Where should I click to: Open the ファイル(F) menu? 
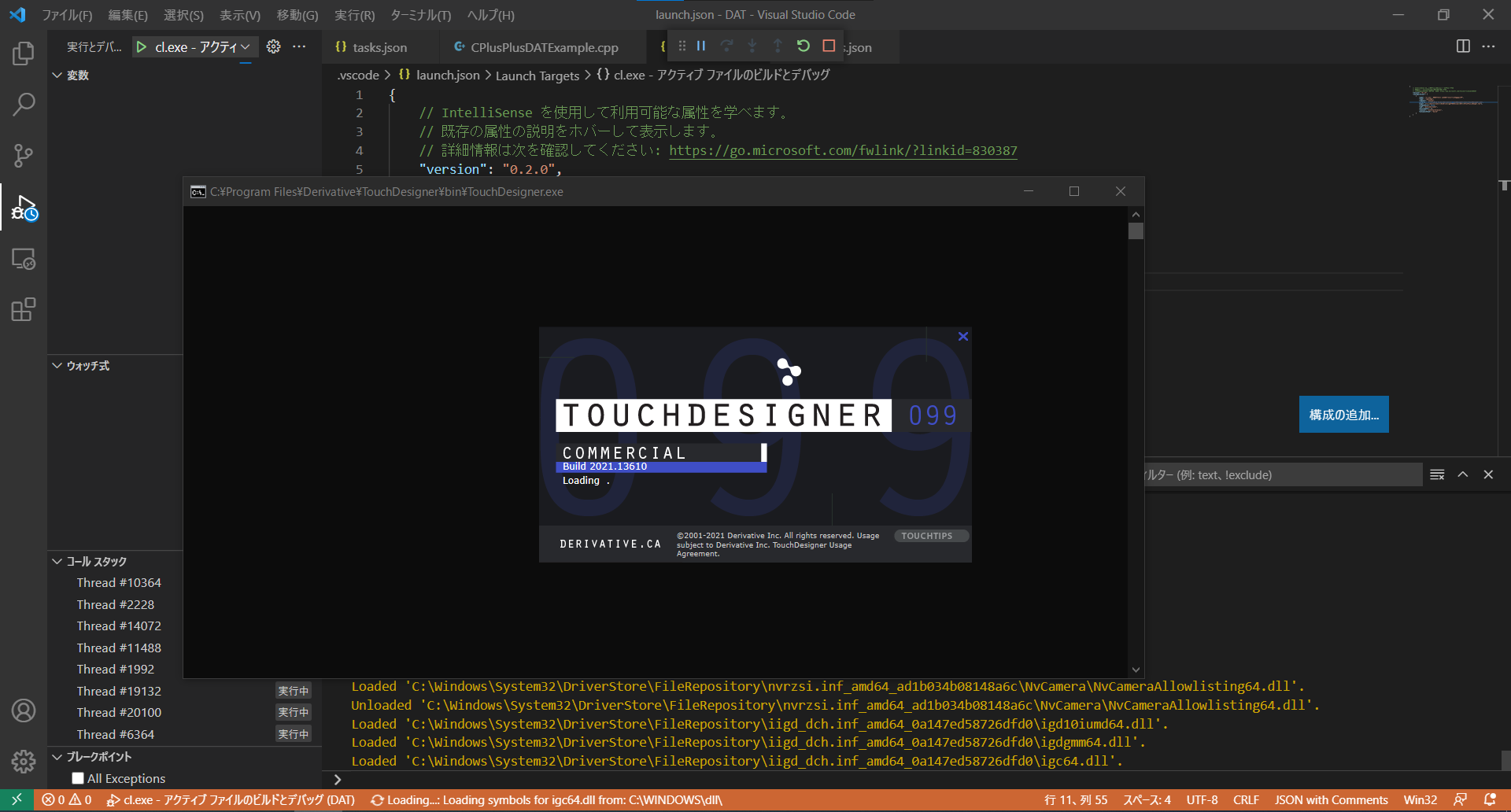tap(67, 15)
